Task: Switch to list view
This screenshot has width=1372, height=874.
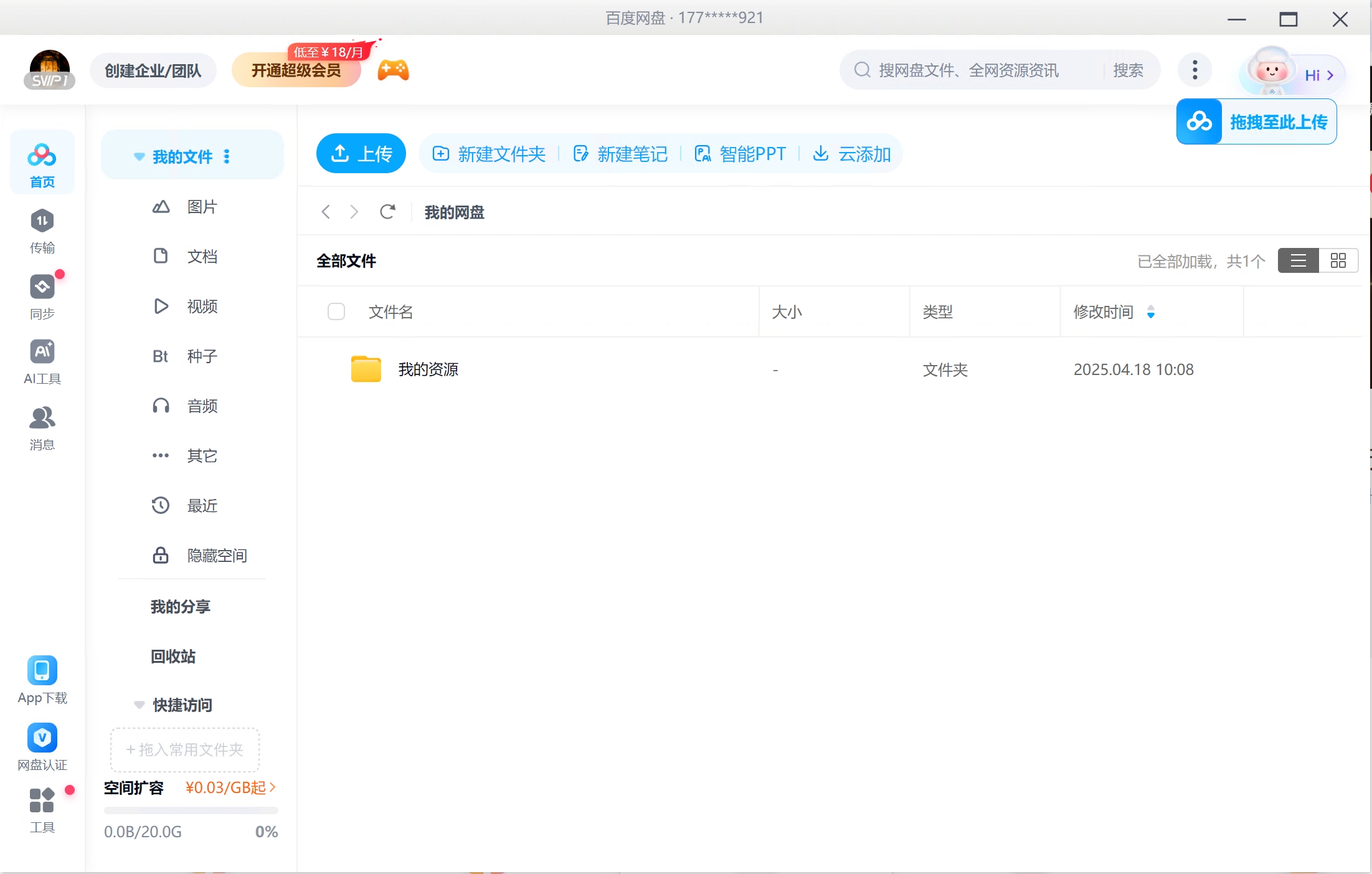Action: point(1298,260)
